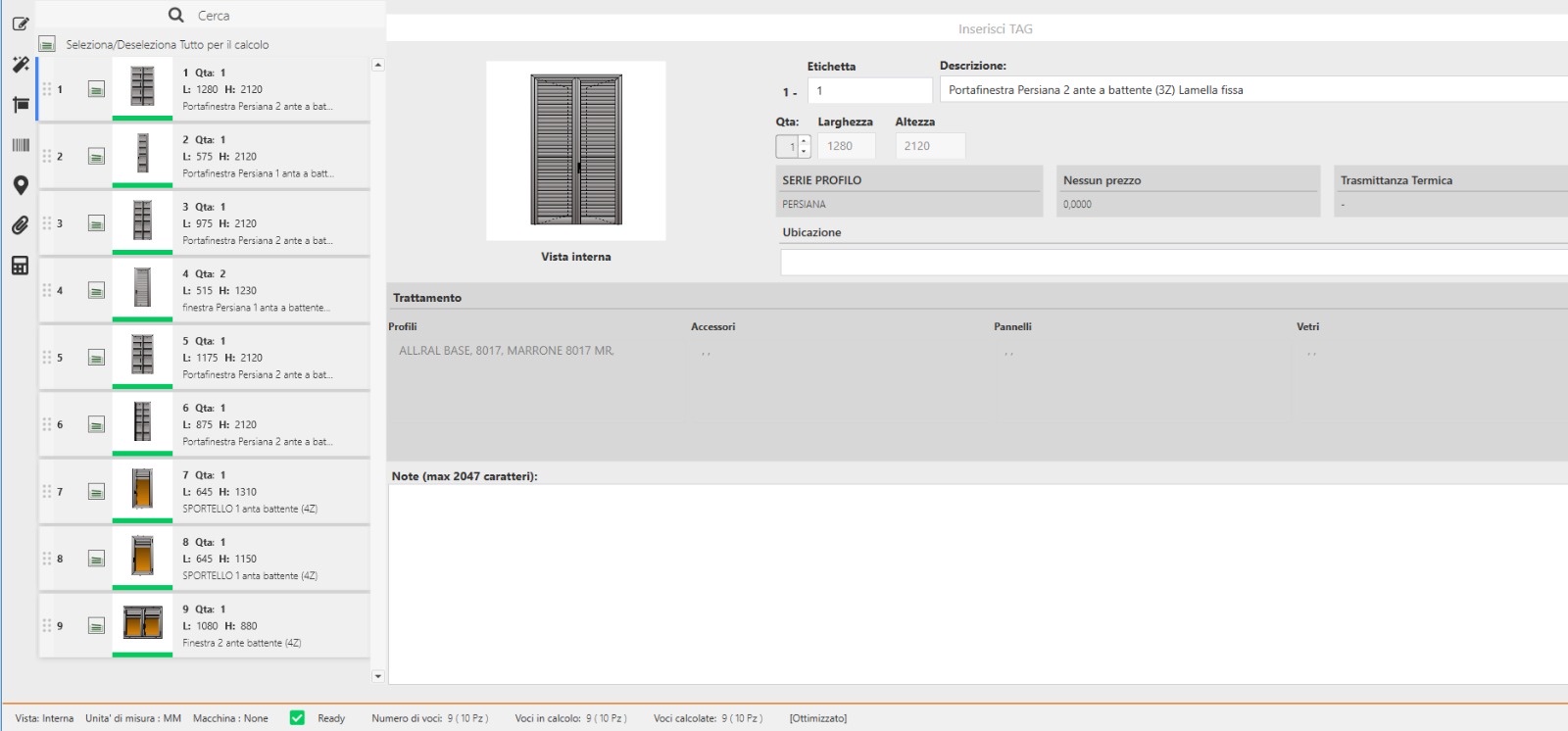This screenshot has width=1568, height=731.
Task: Click the Vista interna preview image
Action: click(576, 151)
